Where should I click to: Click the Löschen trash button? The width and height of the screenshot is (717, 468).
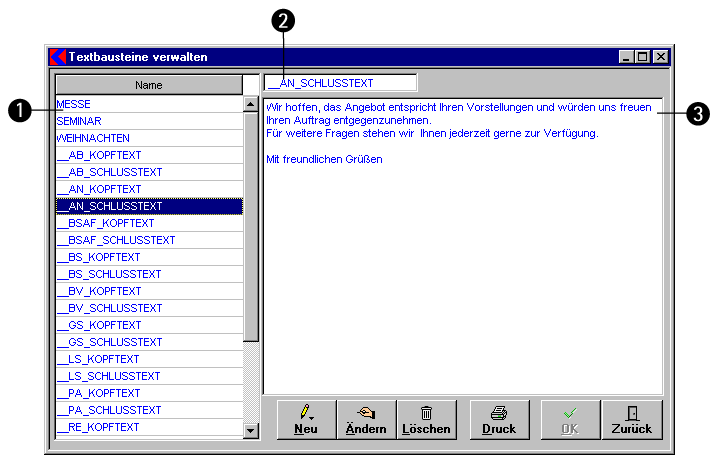(426, 419)
